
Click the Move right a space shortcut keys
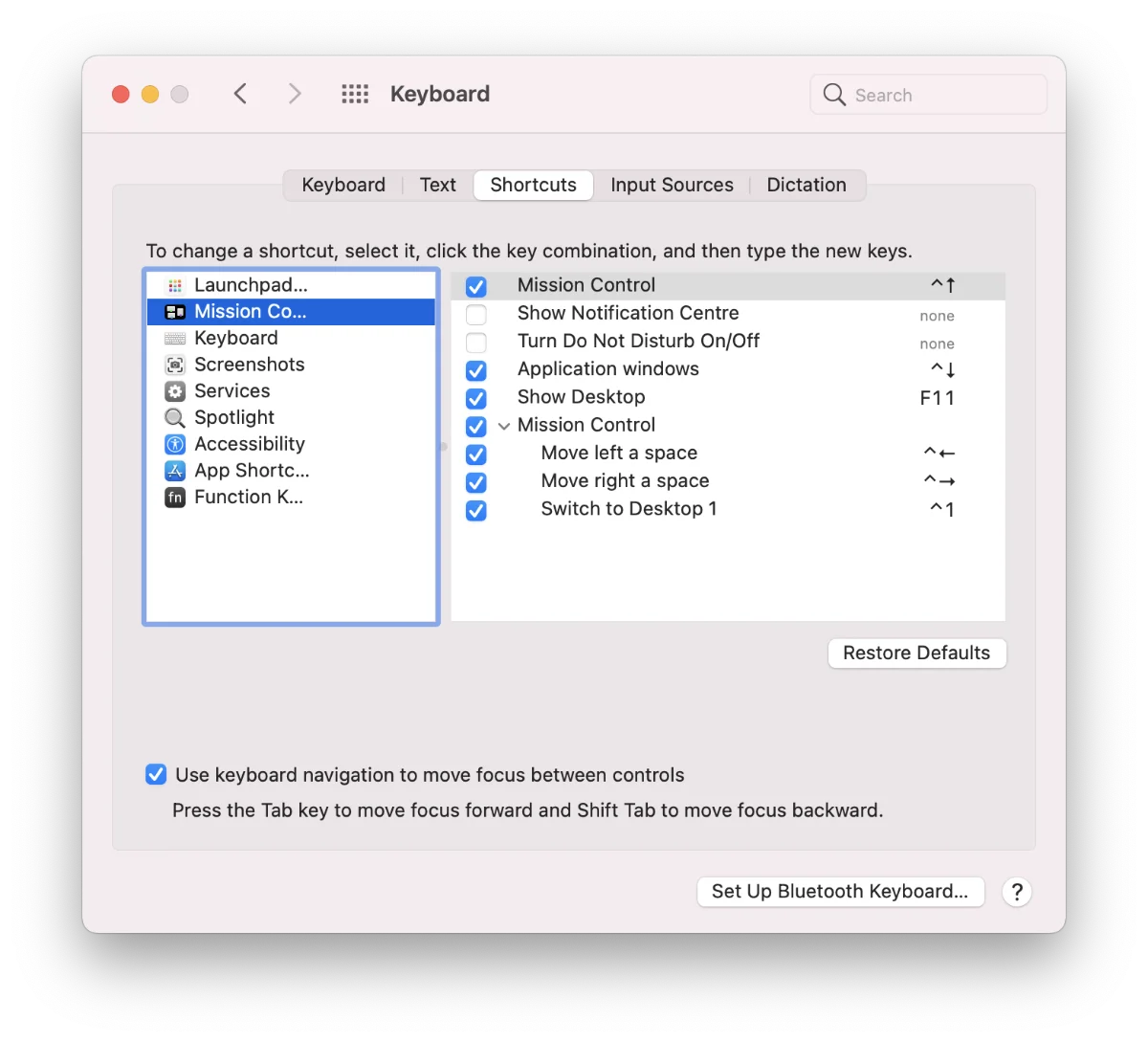939,480
